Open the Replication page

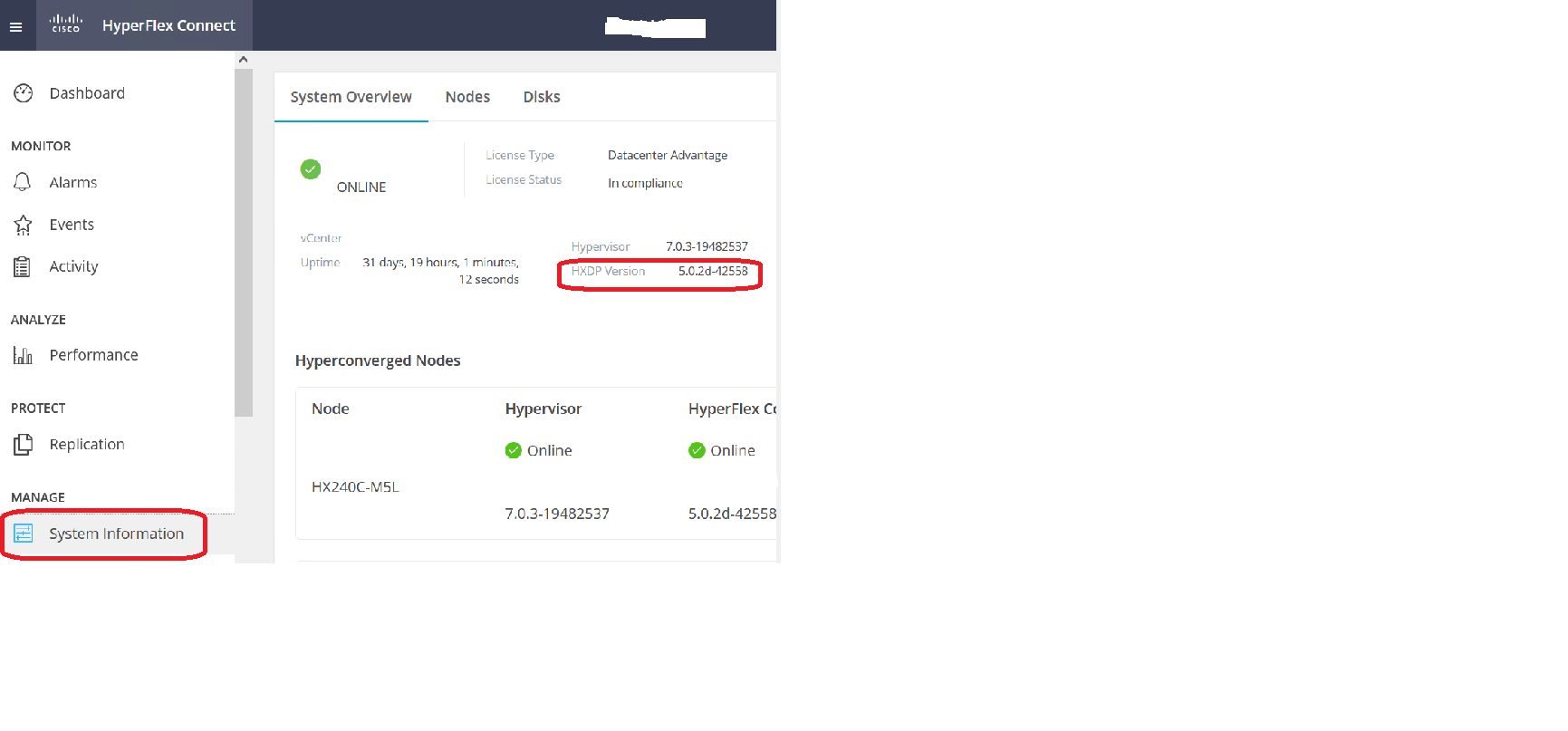point(87,444)
